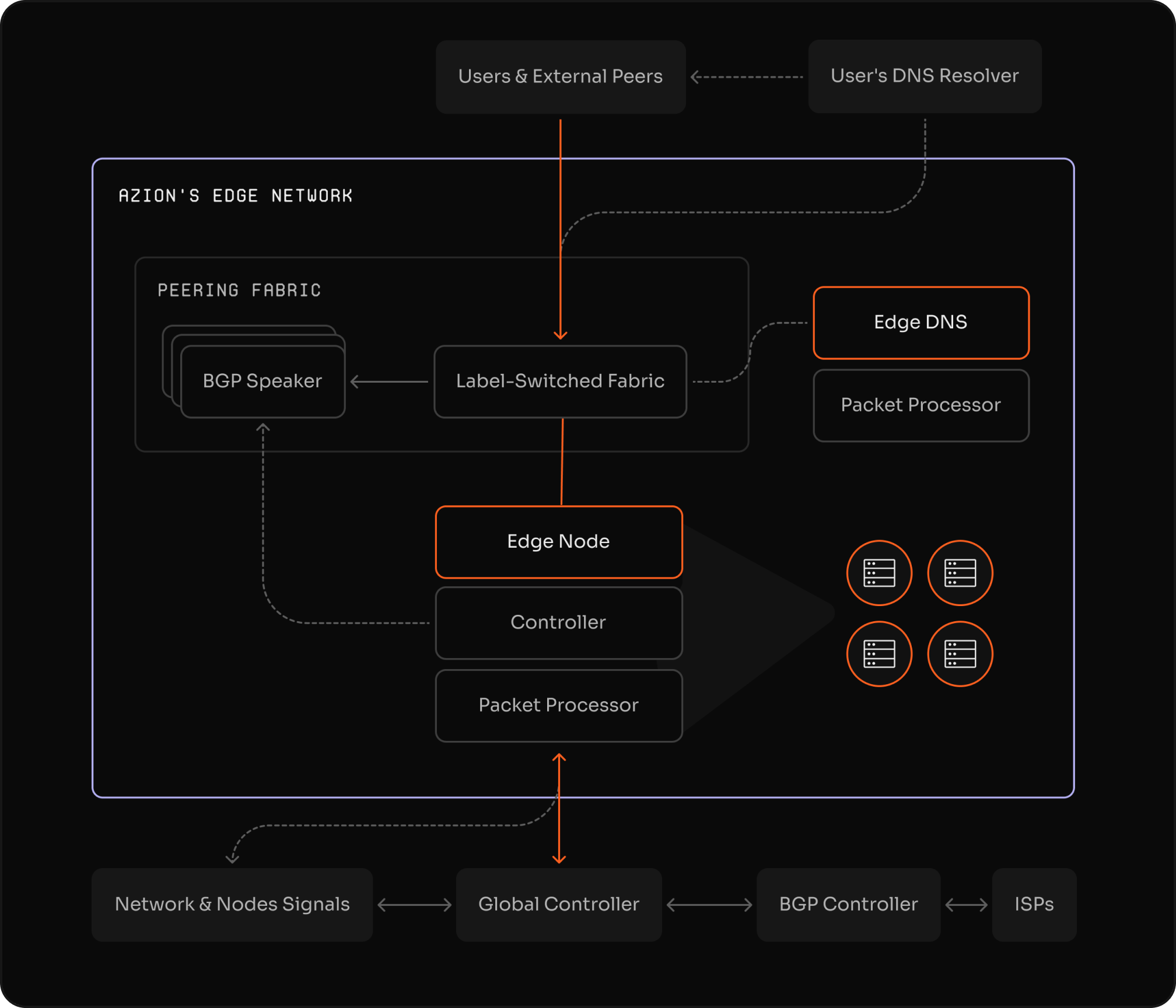Click the Global Controller button
This screenshot has height=1008, width=1176.
click(558, 904)
